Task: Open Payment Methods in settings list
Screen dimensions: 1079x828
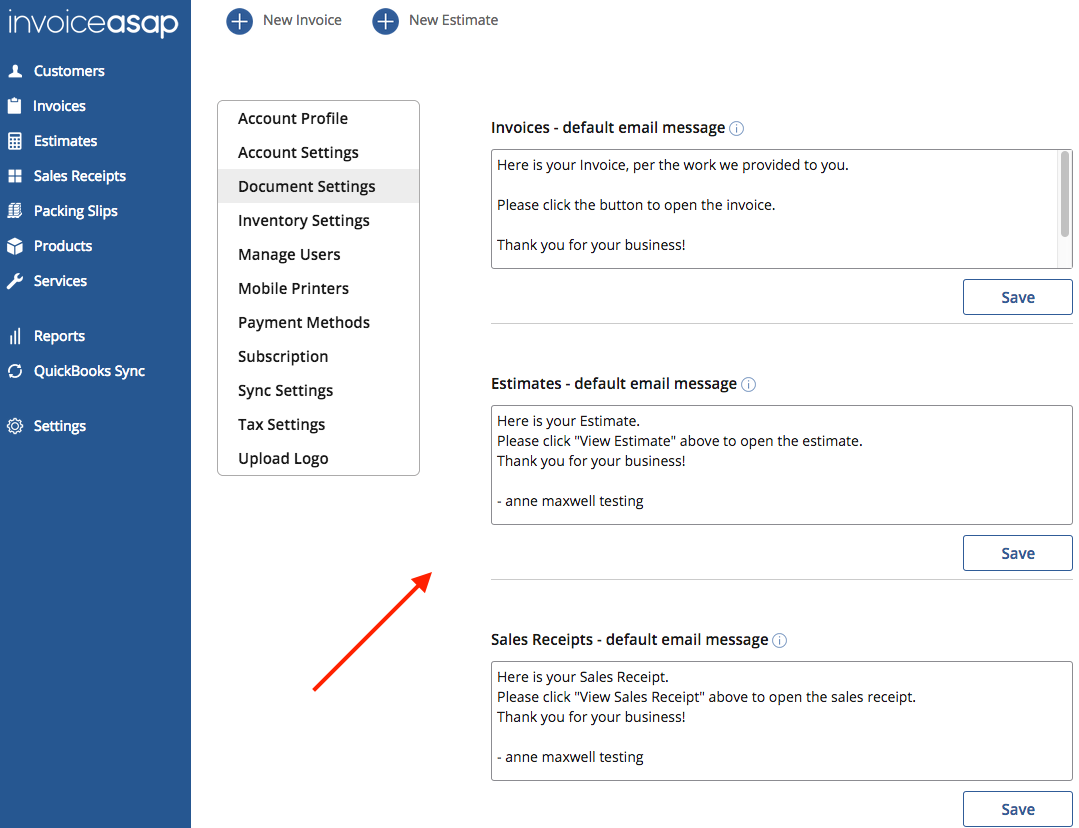Action: coord(304,322)
